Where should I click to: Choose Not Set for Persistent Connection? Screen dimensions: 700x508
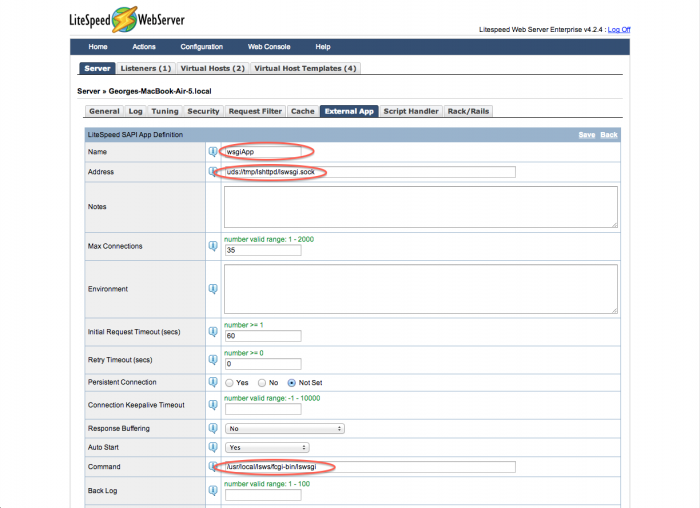click(x=292, y=383)
